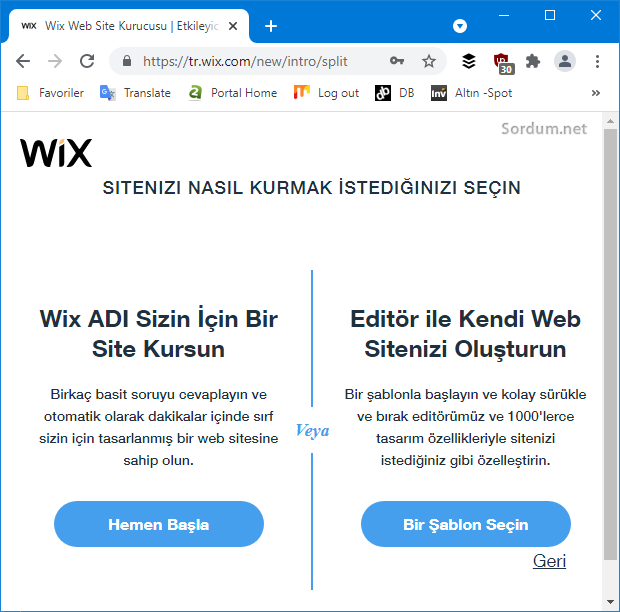
Task: Click the Hemen Başla button
Action: point(159,524)
